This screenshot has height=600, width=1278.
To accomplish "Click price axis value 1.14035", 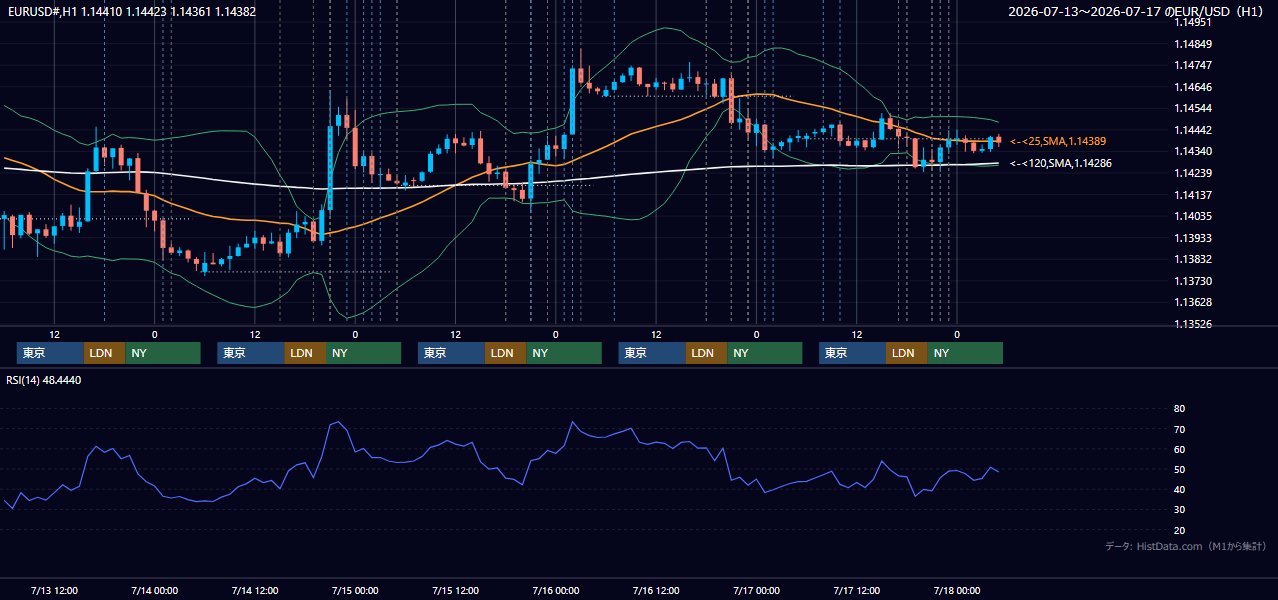I will (1194, 216).
